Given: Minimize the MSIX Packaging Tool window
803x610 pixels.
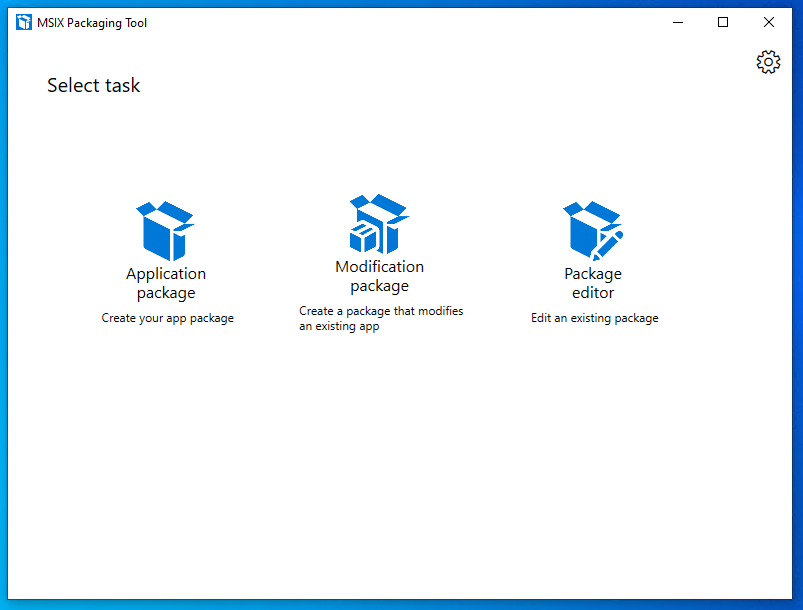Looking at the screenshot, I should pos(678,23).
